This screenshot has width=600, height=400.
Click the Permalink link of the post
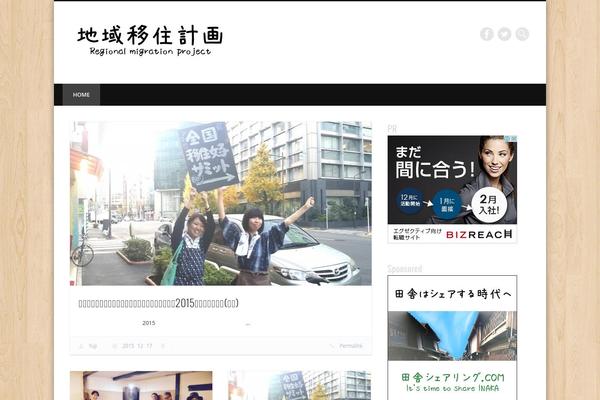click(350, 346)
